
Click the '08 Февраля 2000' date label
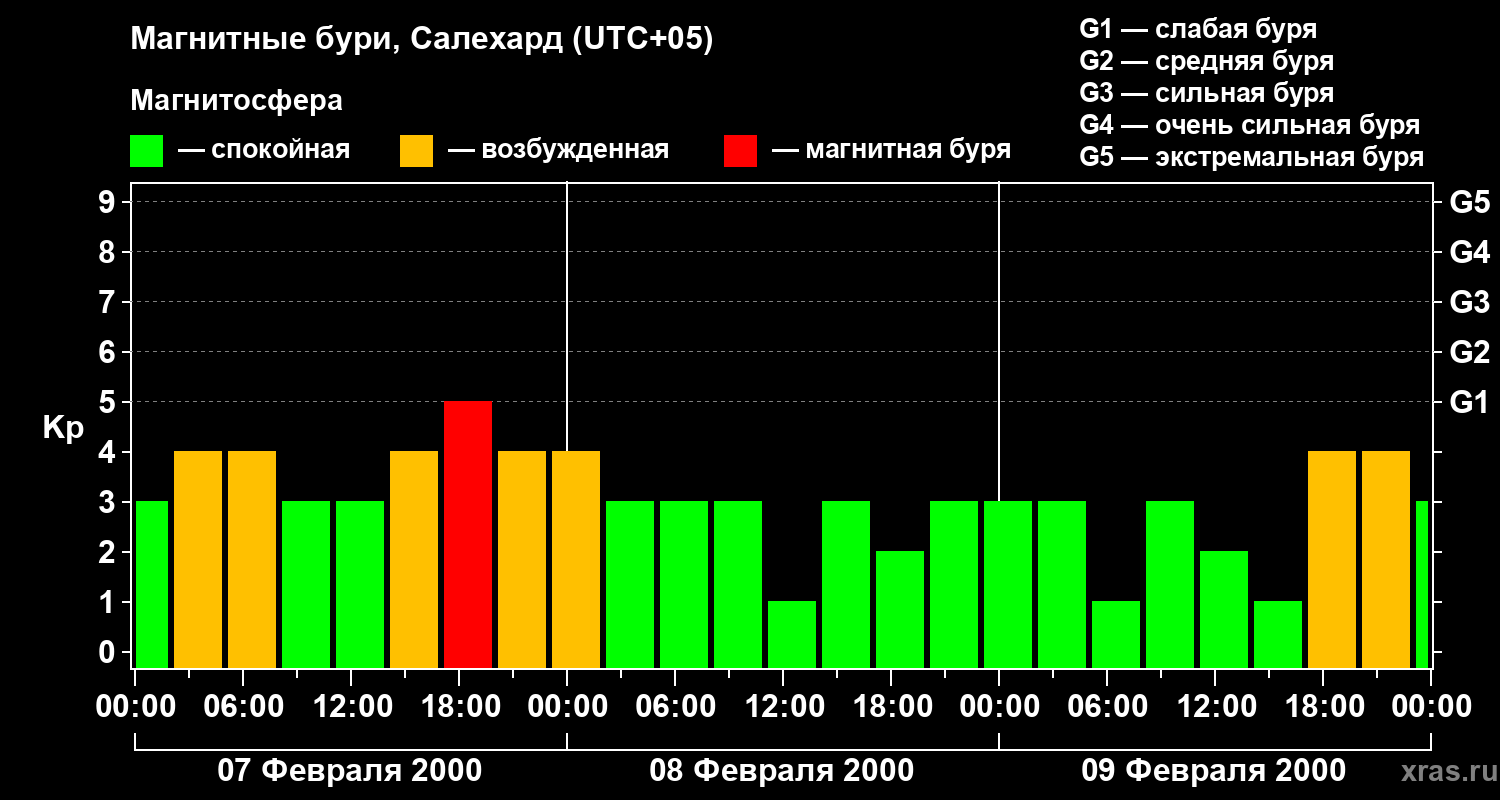pyautogui.click(x=782, y=771)
